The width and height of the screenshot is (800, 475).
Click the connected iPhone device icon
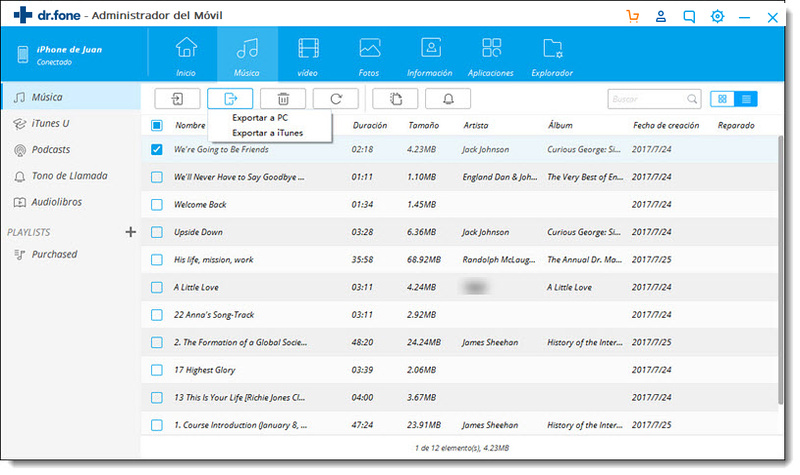point(22,54)
